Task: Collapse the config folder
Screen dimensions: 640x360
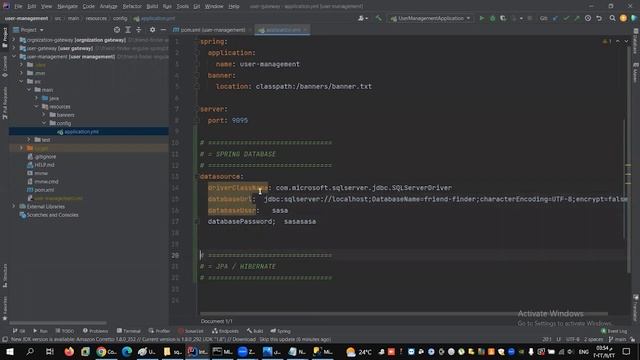Action: (x=44, y=123)
